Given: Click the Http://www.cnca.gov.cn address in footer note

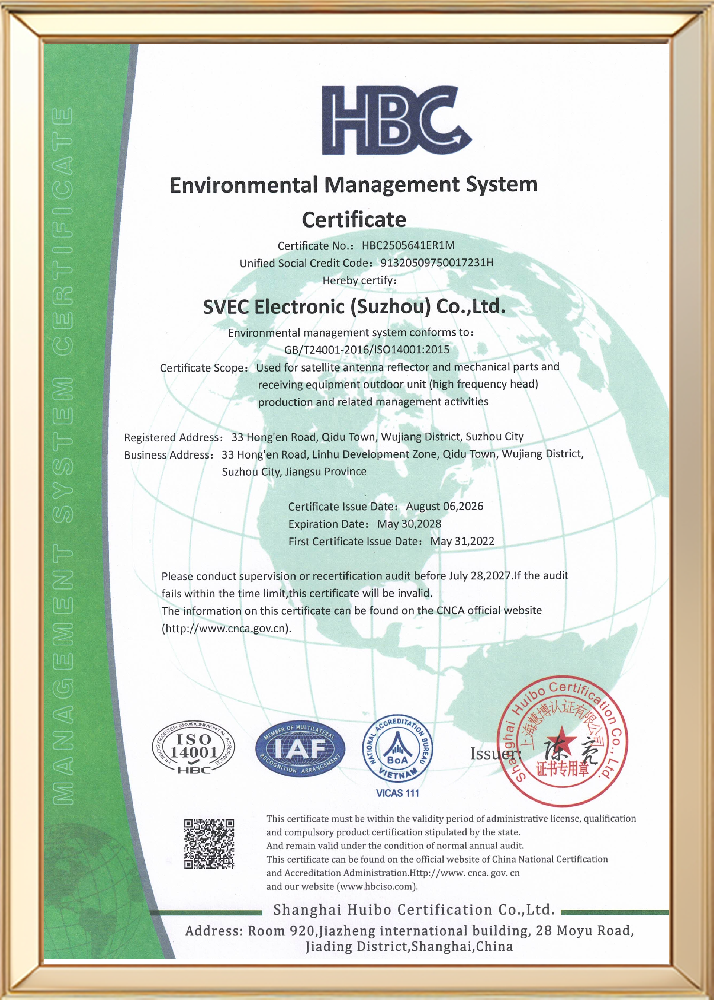Looking at the screenshot, I should click(x=465, y=873).
